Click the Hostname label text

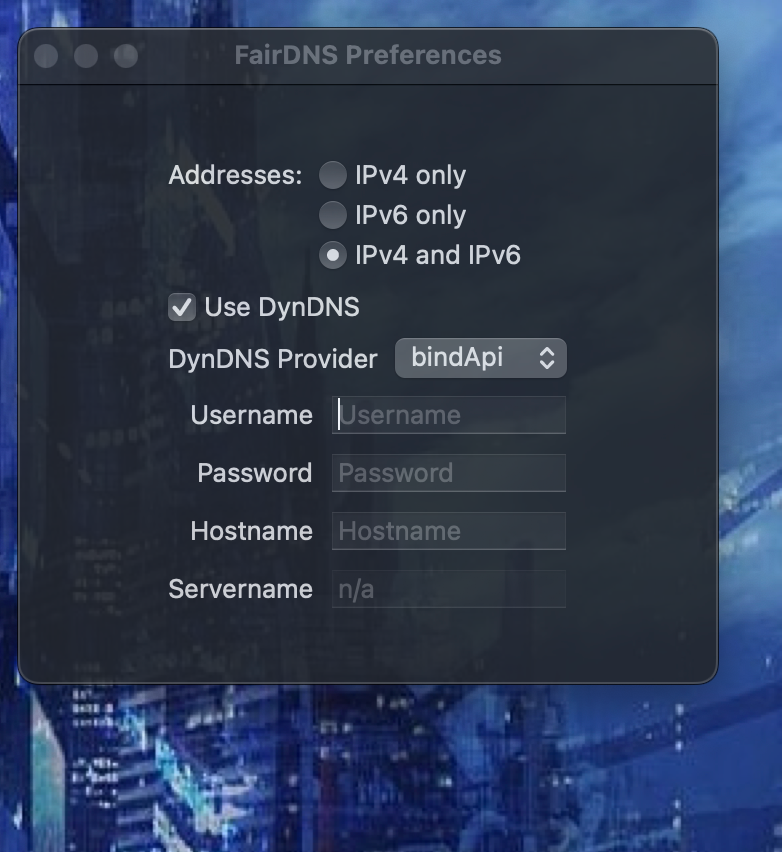(251, 531)
